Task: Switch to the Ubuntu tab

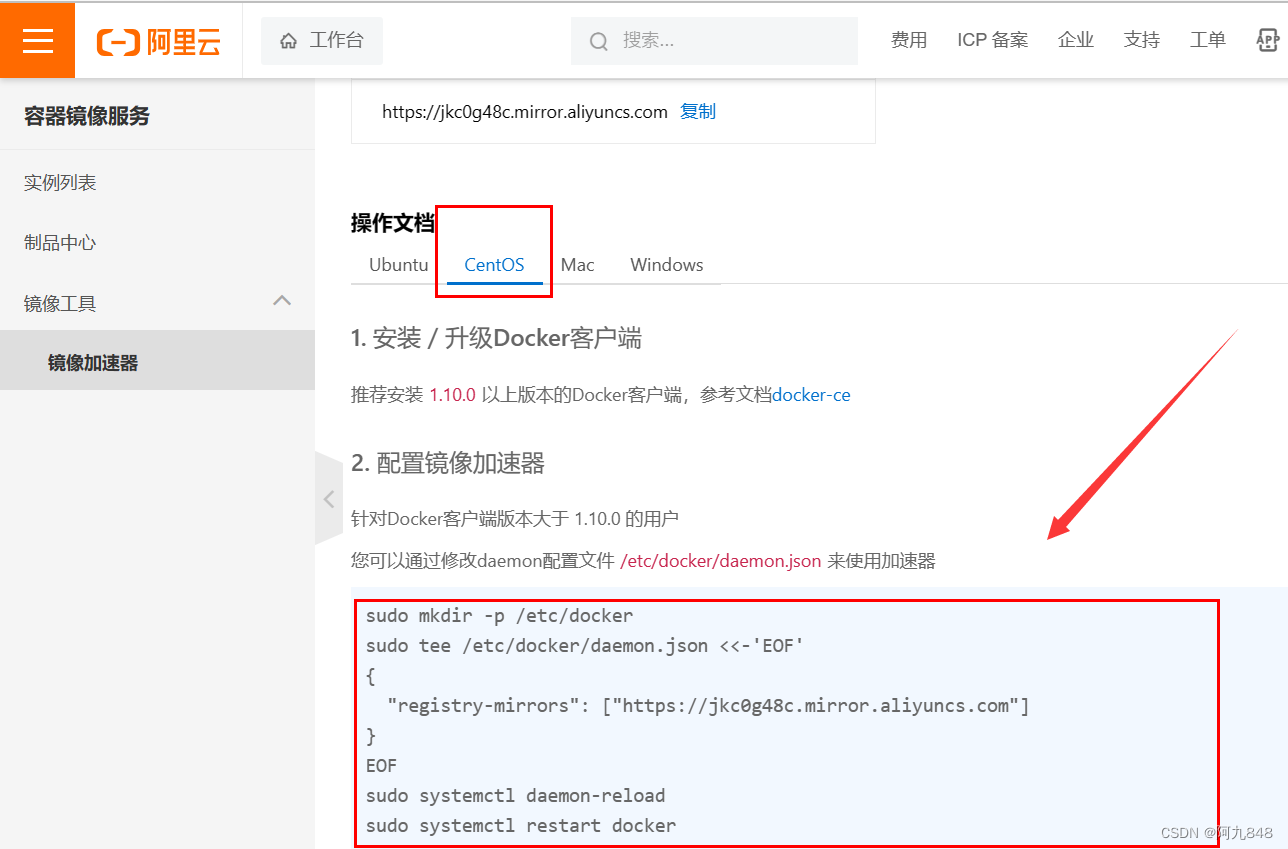Action: tap(398, 264)
